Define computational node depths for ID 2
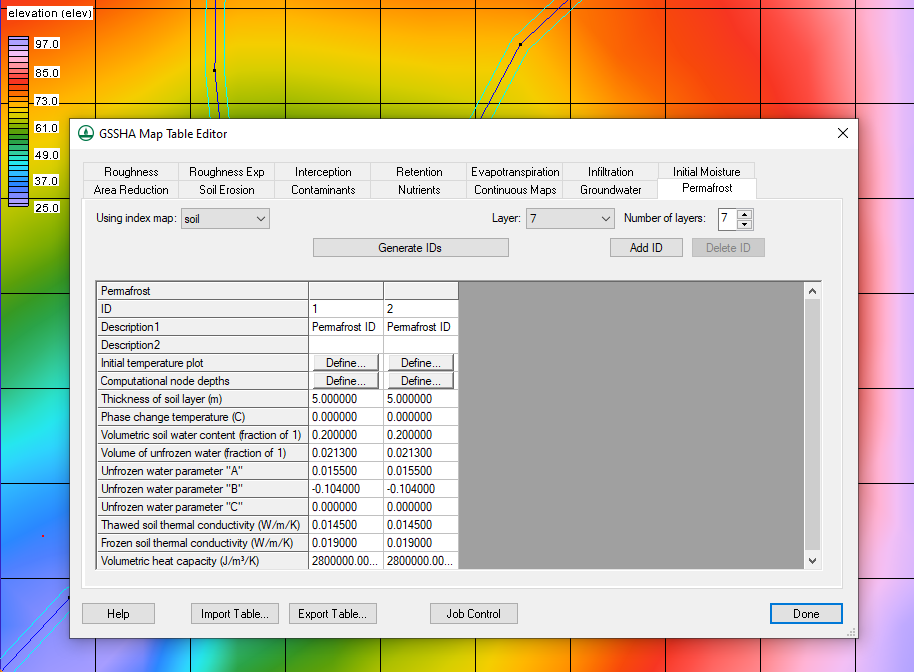Screen dimensions: 914x672 419,380
